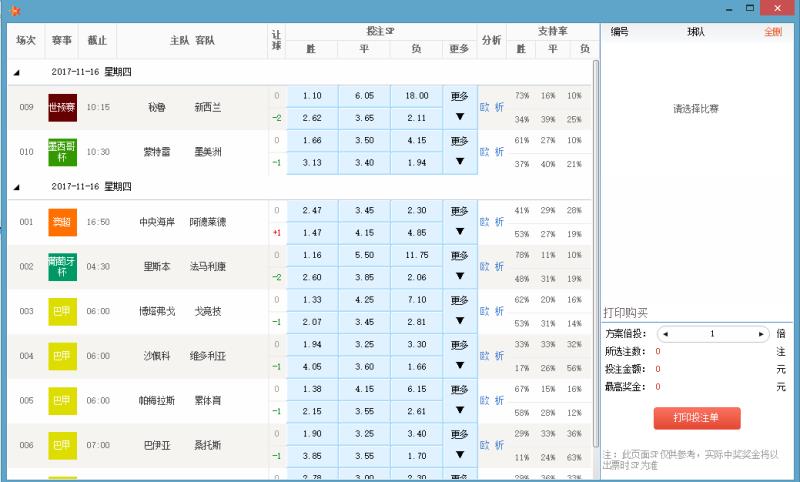The height and width of the screenshot is (482, 800).
Task: Click team name 维多利亚 in match 004
Action: [208, 356]
